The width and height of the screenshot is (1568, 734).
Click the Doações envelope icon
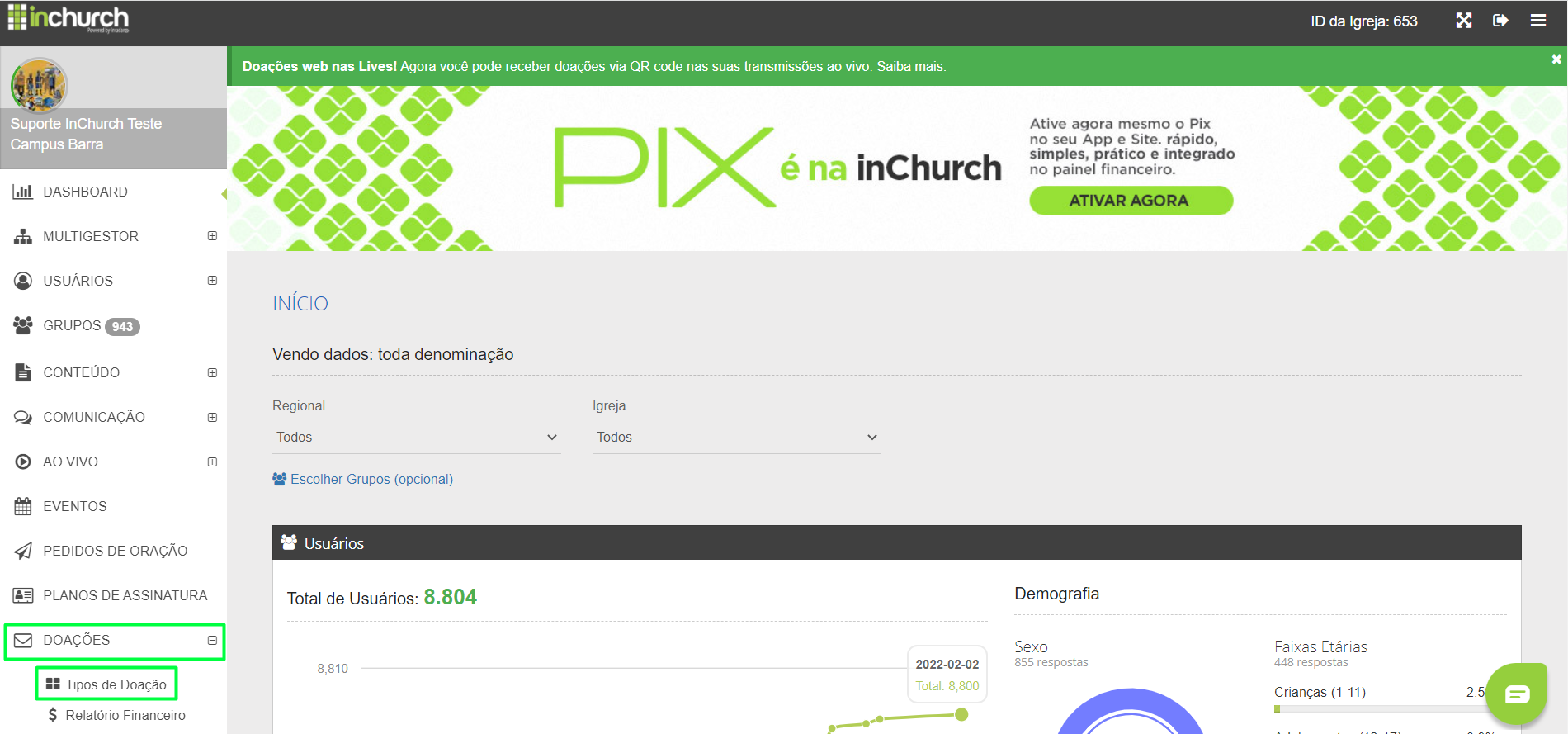pos(23,640)
